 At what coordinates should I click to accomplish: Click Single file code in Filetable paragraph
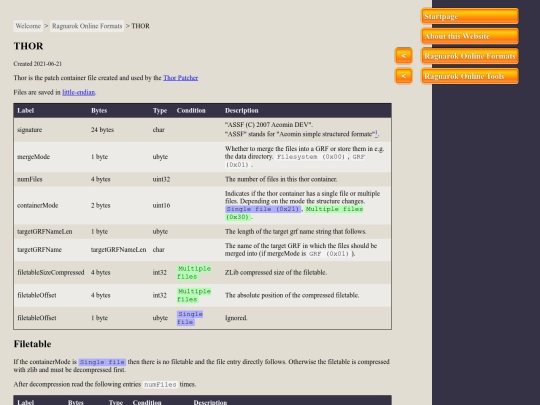pos(102,362)
